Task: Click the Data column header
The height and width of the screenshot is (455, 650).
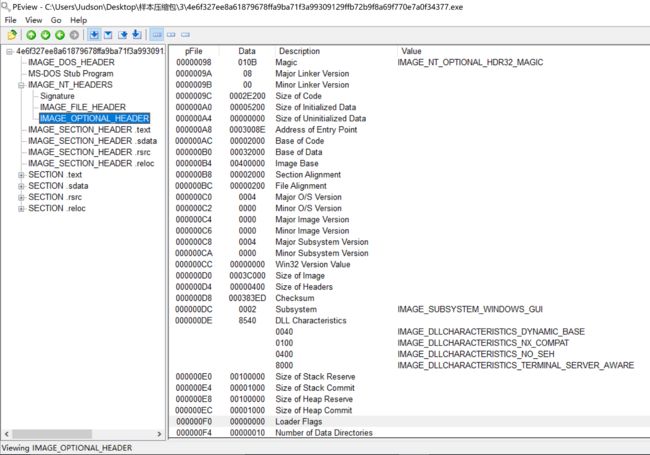Action: point(247,51)
